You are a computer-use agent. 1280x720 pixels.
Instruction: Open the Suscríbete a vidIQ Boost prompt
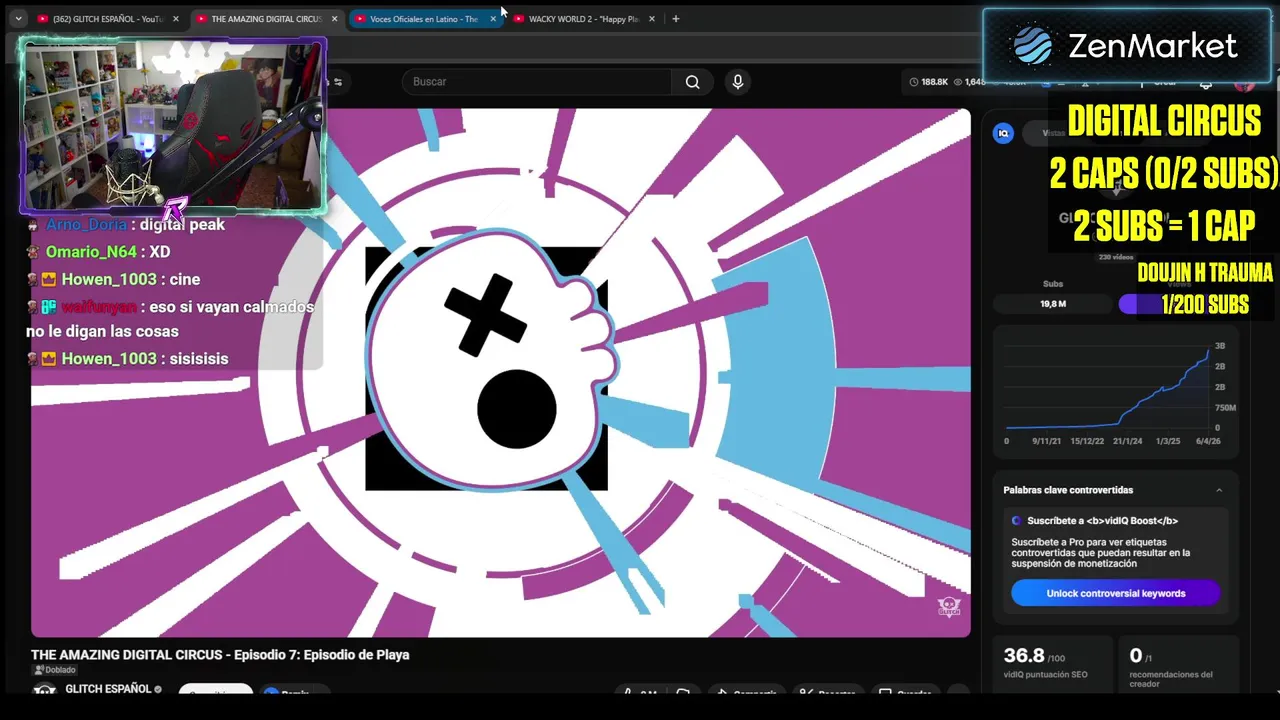click(x=1102, y=521)
